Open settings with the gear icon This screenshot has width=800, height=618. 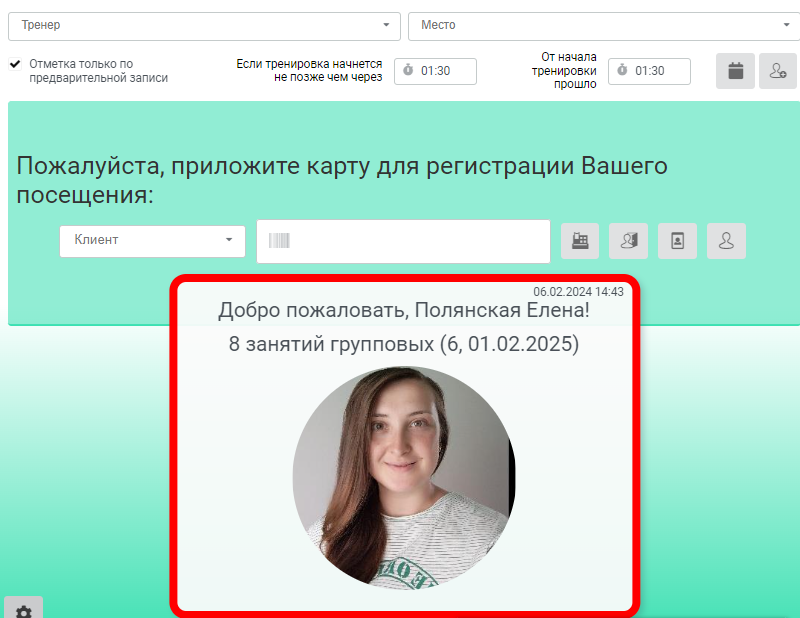coord(23,609)
